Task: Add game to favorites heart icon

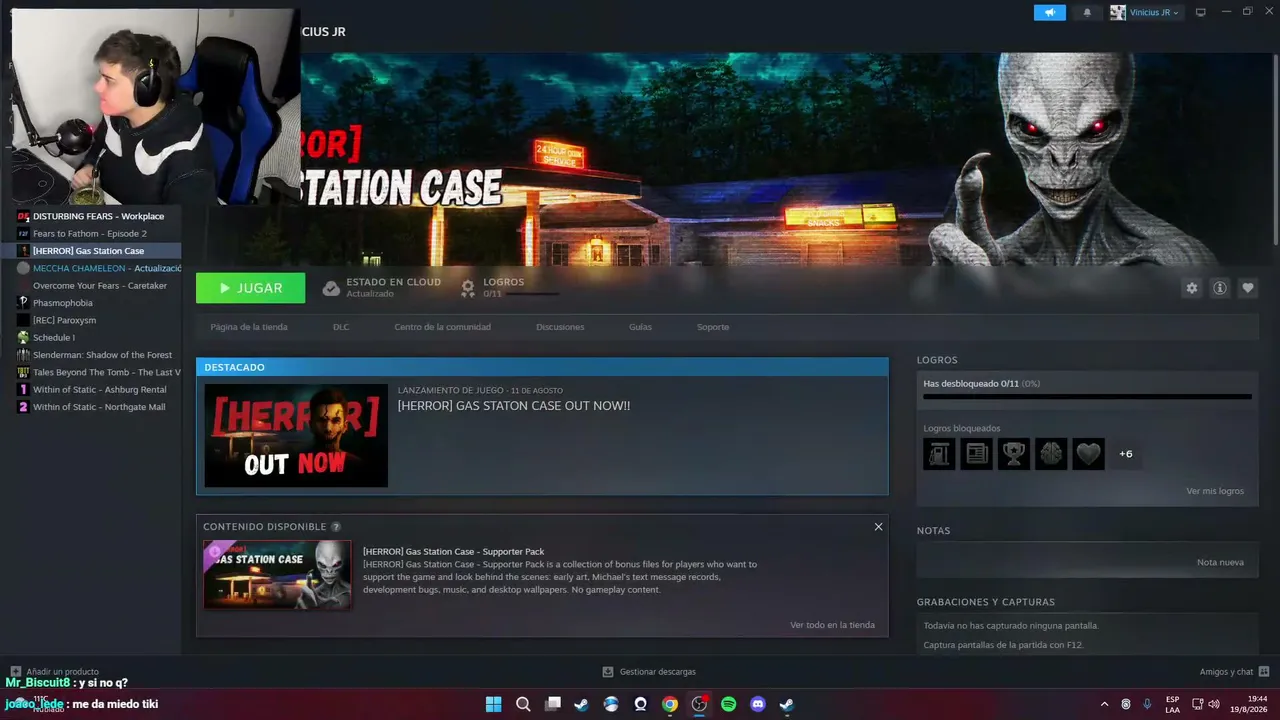Action: (x=1248, y=288)
